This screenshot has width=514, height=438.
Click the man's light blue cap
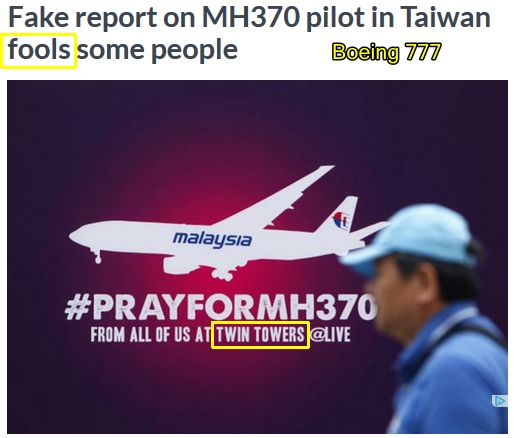(x=413, y=238)
